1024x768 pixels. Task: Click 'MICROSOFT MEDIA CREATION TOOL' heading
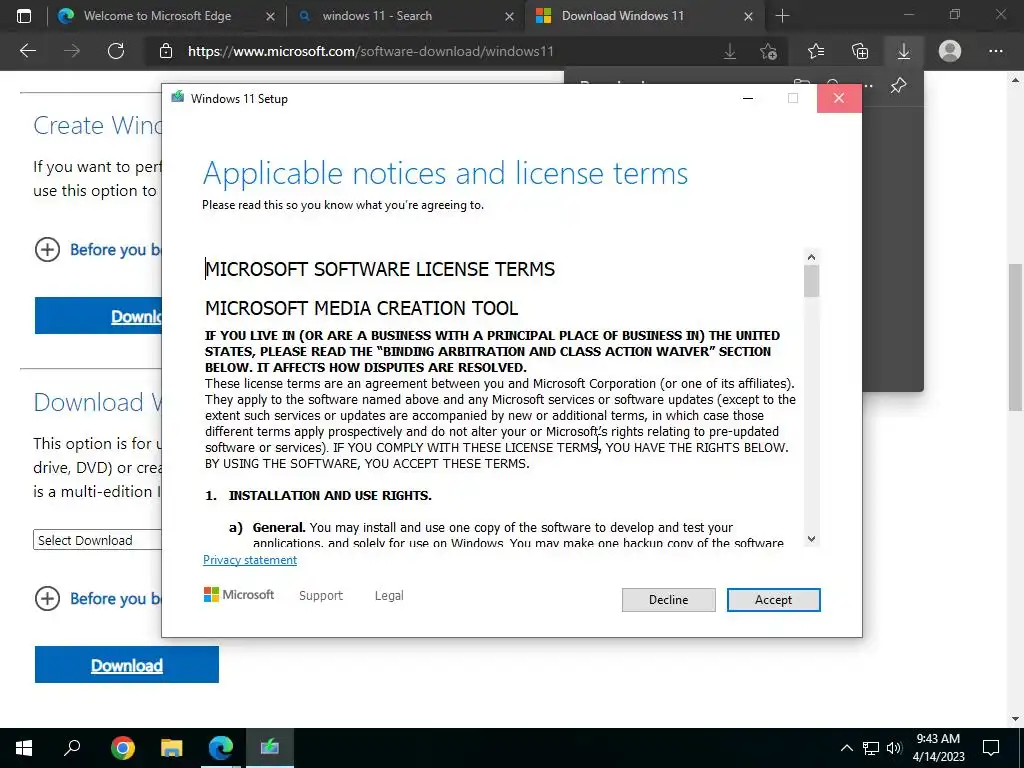(x=361, y=308)
